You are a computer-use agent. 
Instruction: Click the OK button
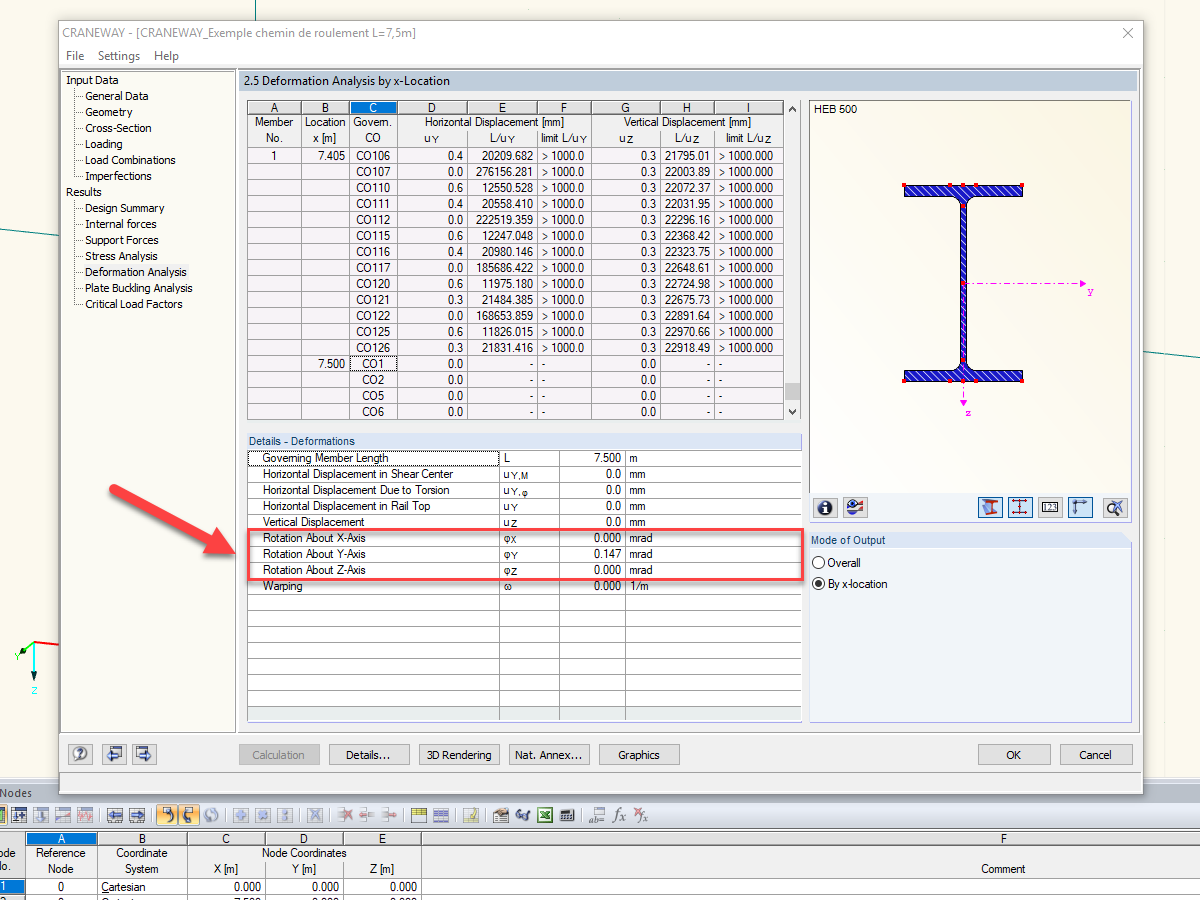point(1014,755)
